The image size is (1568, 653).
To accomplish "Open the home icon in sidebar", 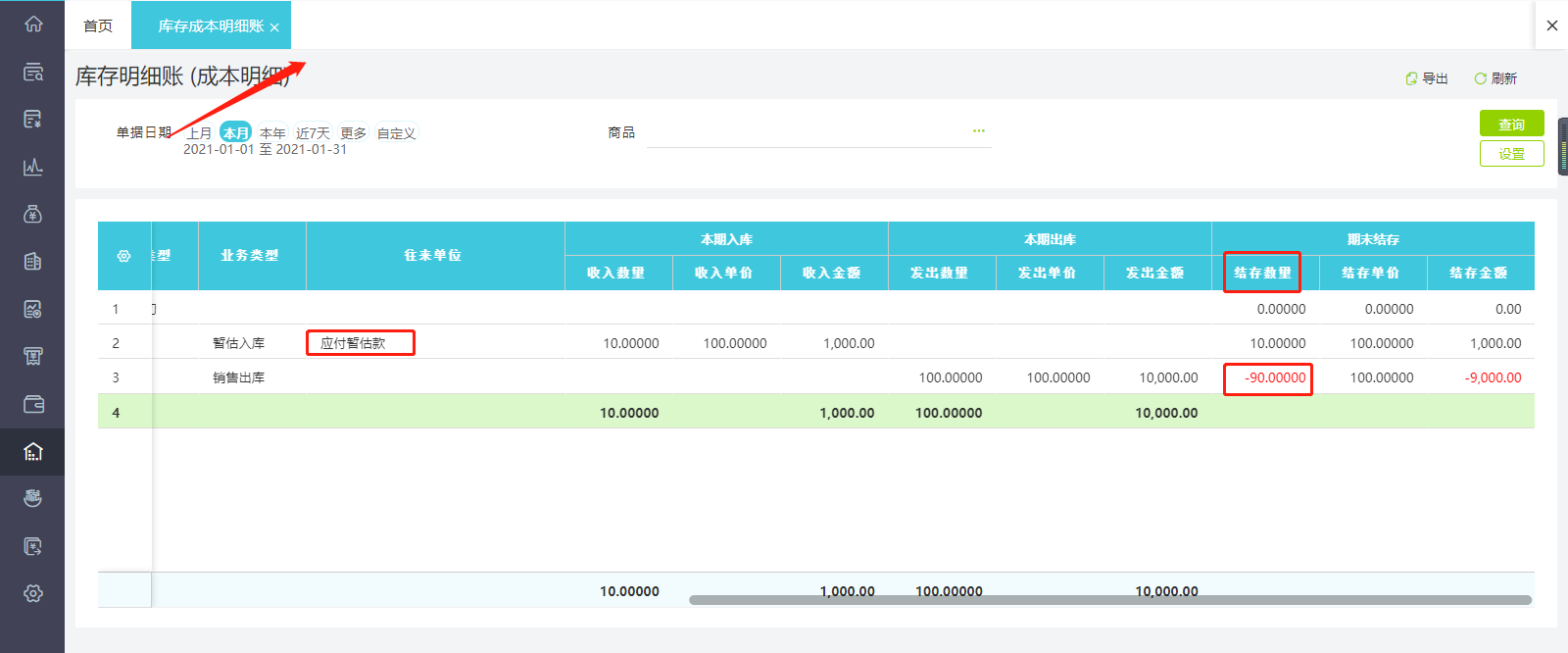I will (32, 24).
